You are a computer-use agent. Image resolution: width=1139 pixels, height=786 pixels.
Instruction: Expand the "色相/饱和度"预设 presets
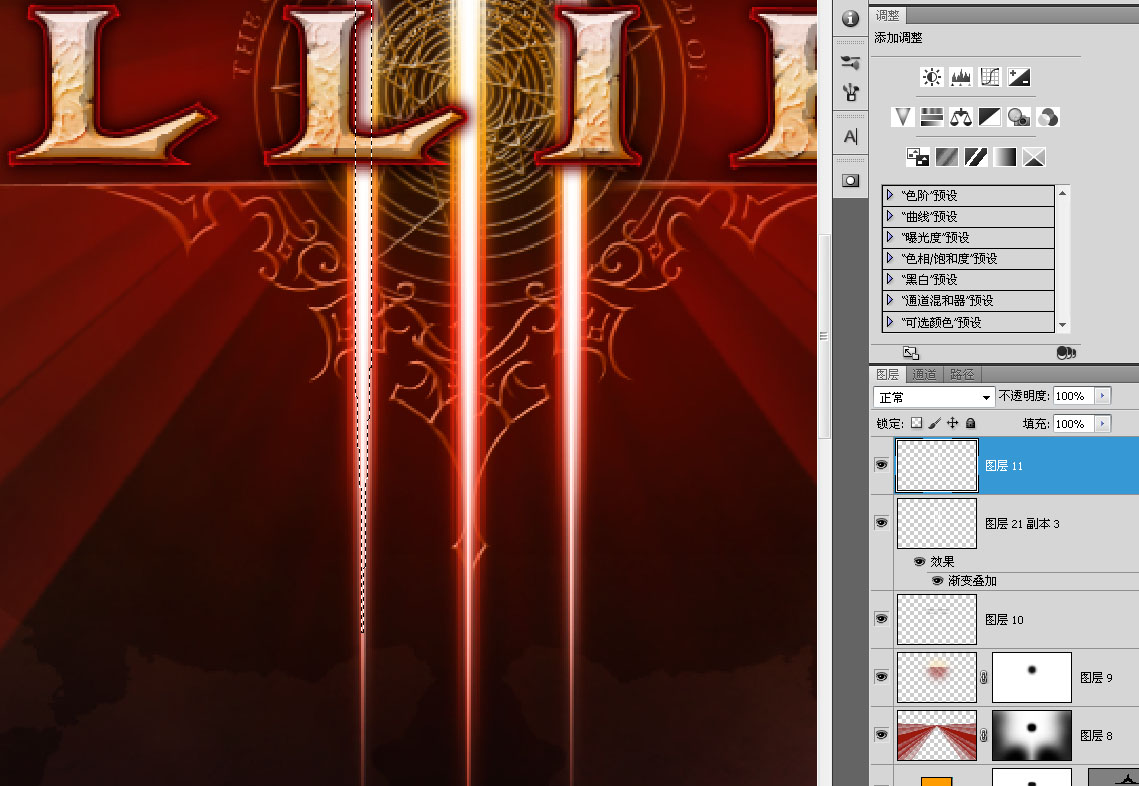[890, 258]
